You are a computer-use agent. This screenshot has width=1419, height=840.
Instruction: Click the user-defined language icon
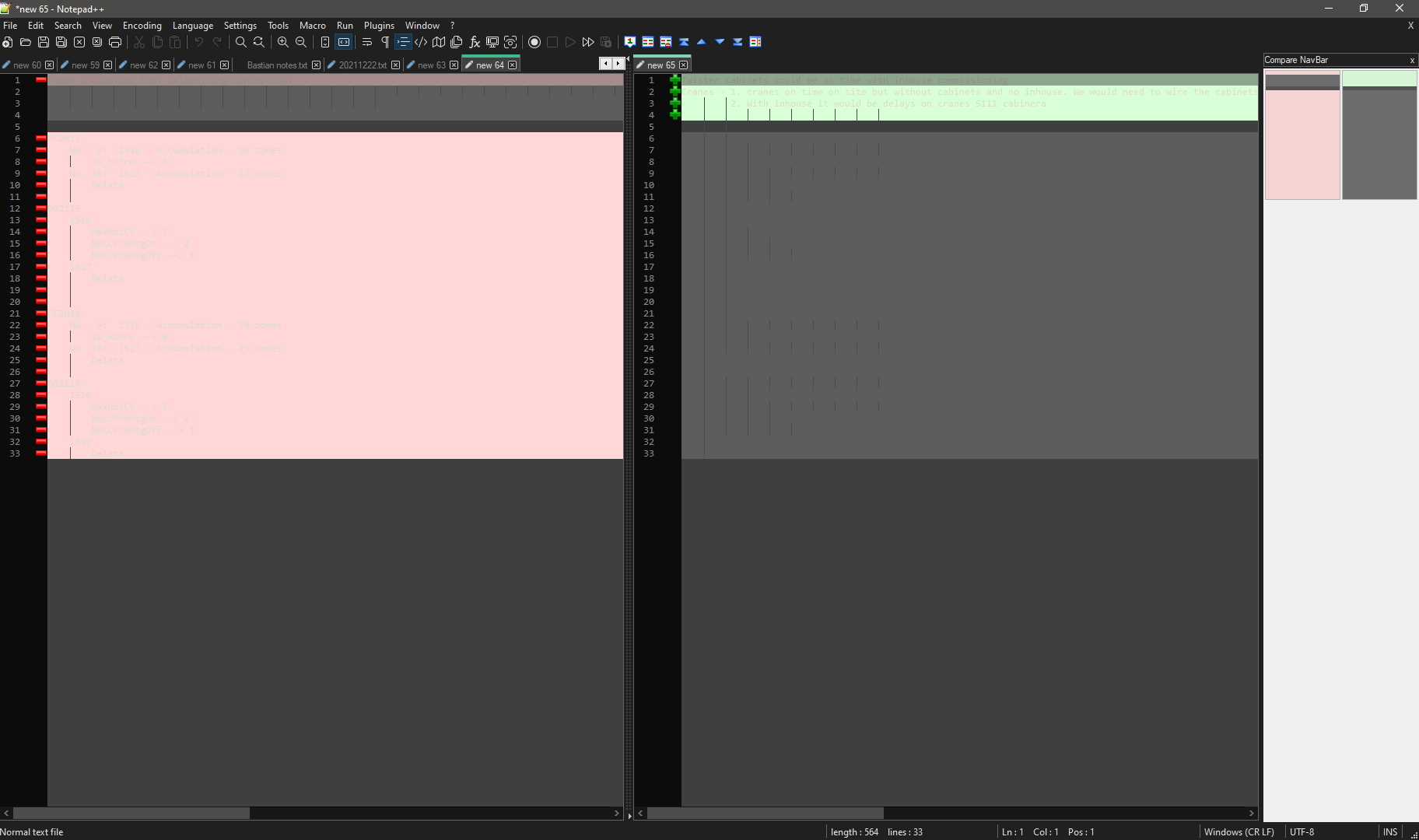pyautogui.click(x=421, y=42)
